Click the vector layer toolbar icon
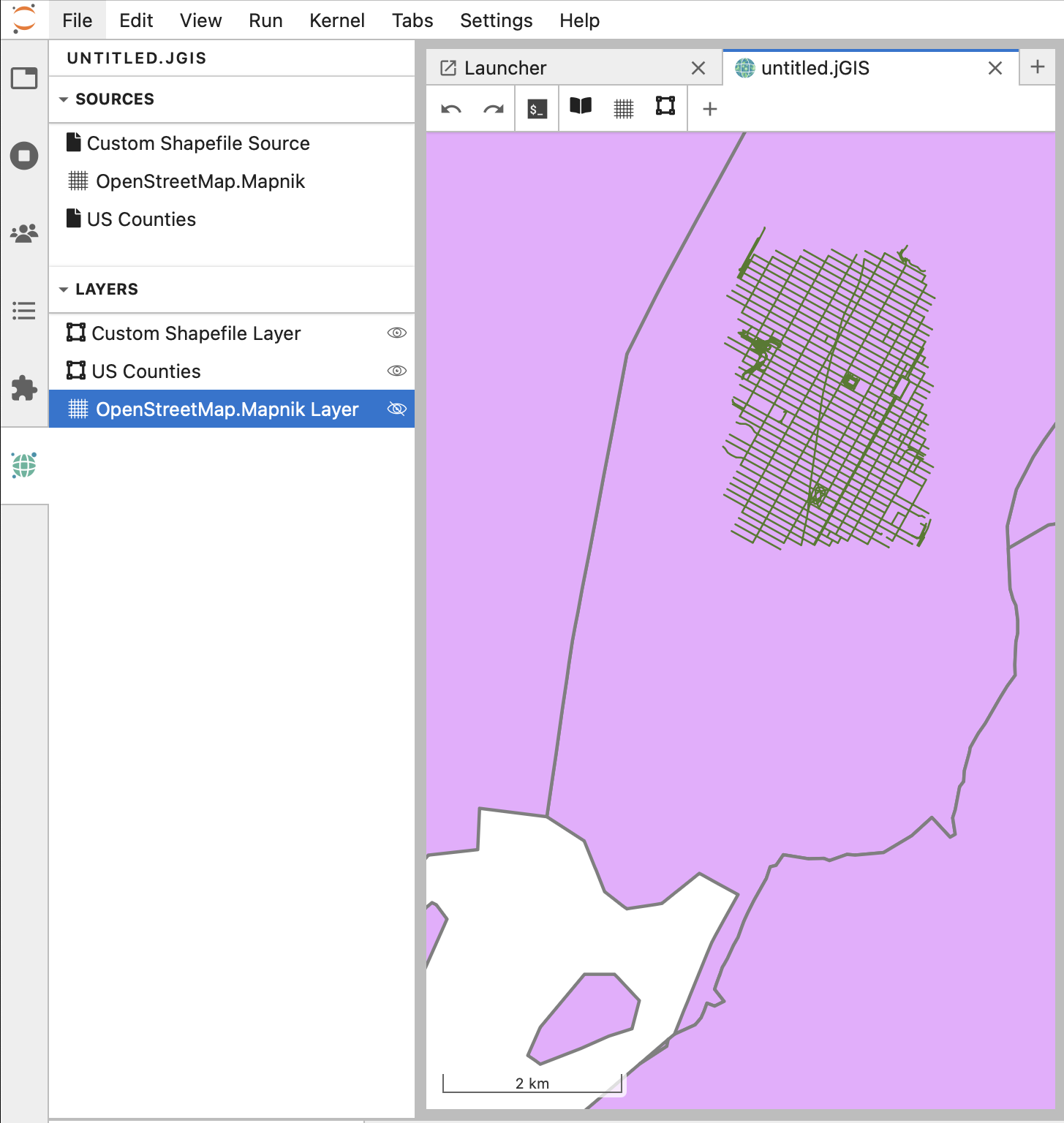Viewport: 1064px width, 1123px height. coord(665,107)
